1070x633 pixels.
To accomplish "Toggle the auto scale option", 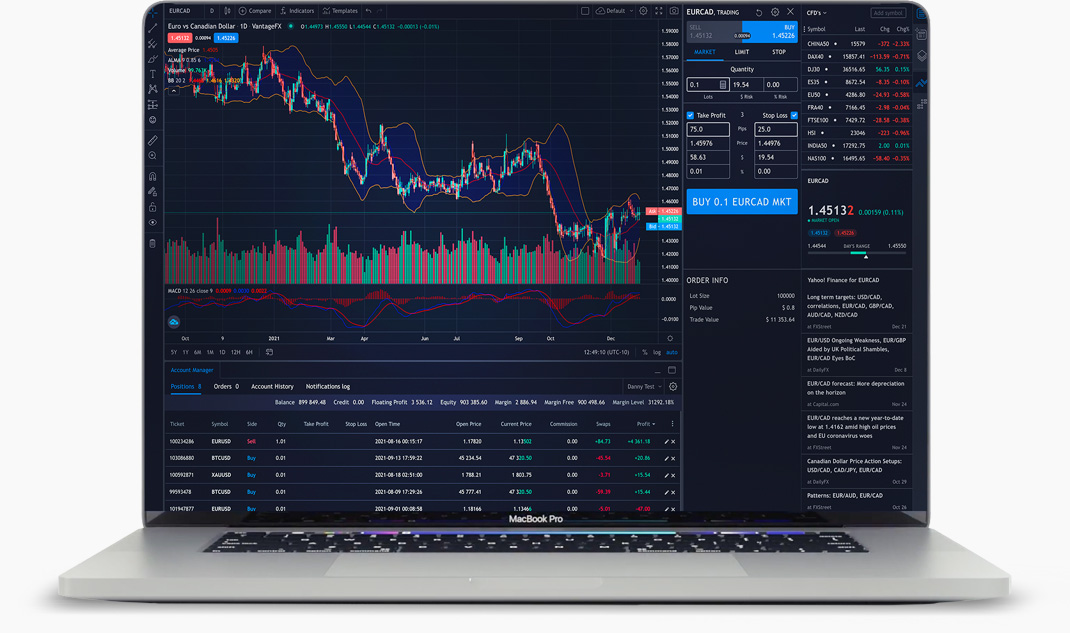I will click(x=672, y=352).
